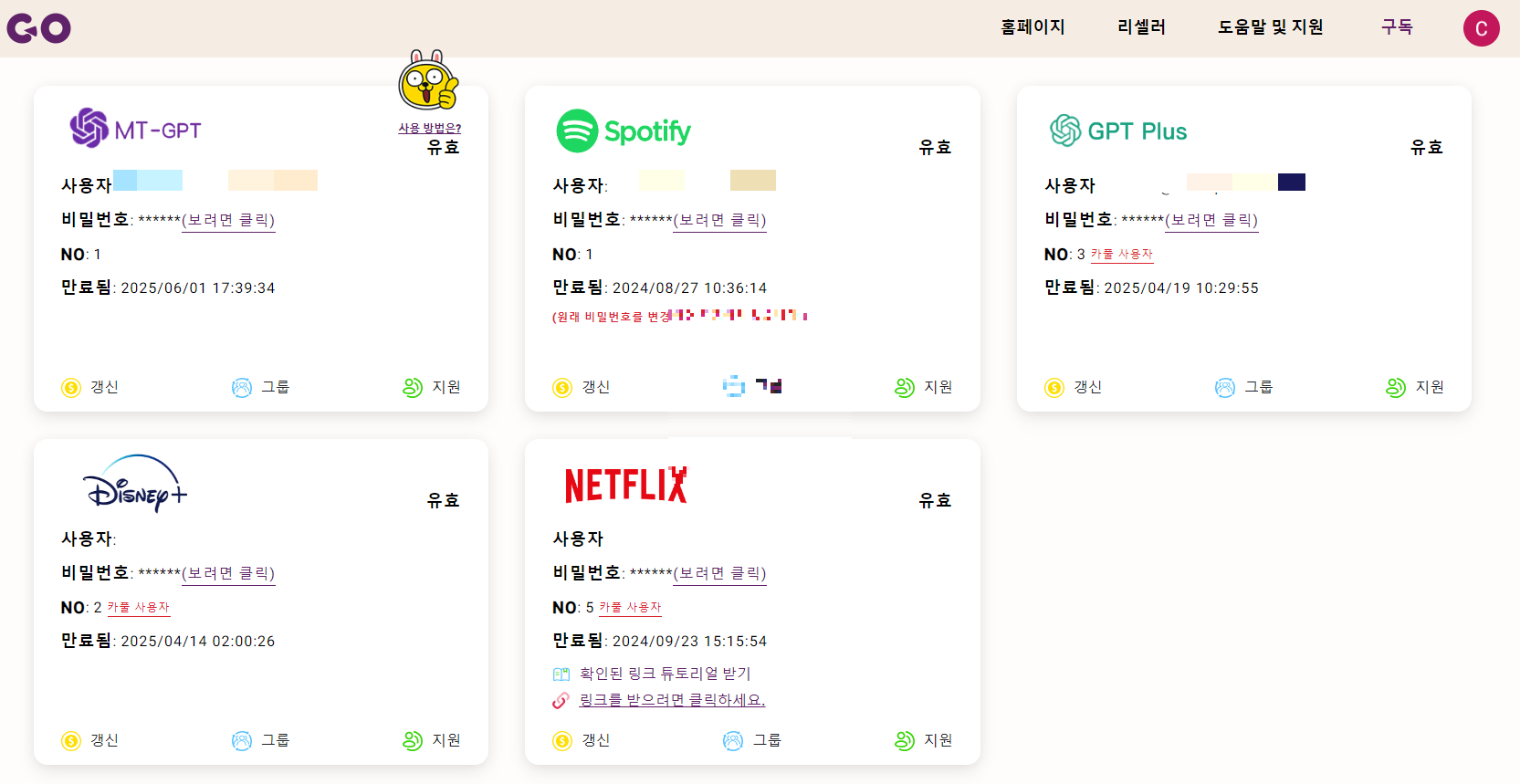1520x784 pixels.
Task: Click the tutorial book icon on Netflix card
Action: [x=561, y=674]
